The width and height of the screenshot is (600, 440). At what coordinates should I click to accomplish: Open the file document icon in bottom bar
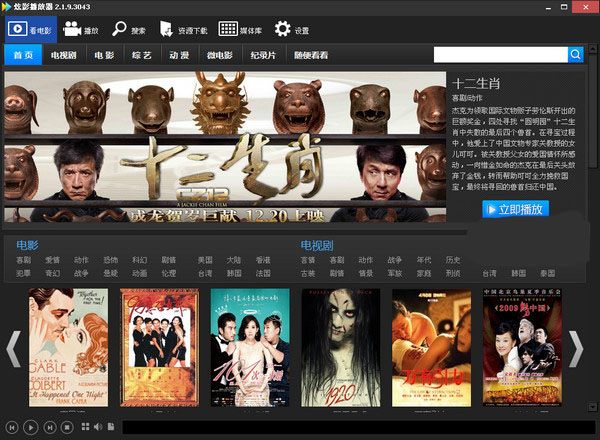(111, 427)
